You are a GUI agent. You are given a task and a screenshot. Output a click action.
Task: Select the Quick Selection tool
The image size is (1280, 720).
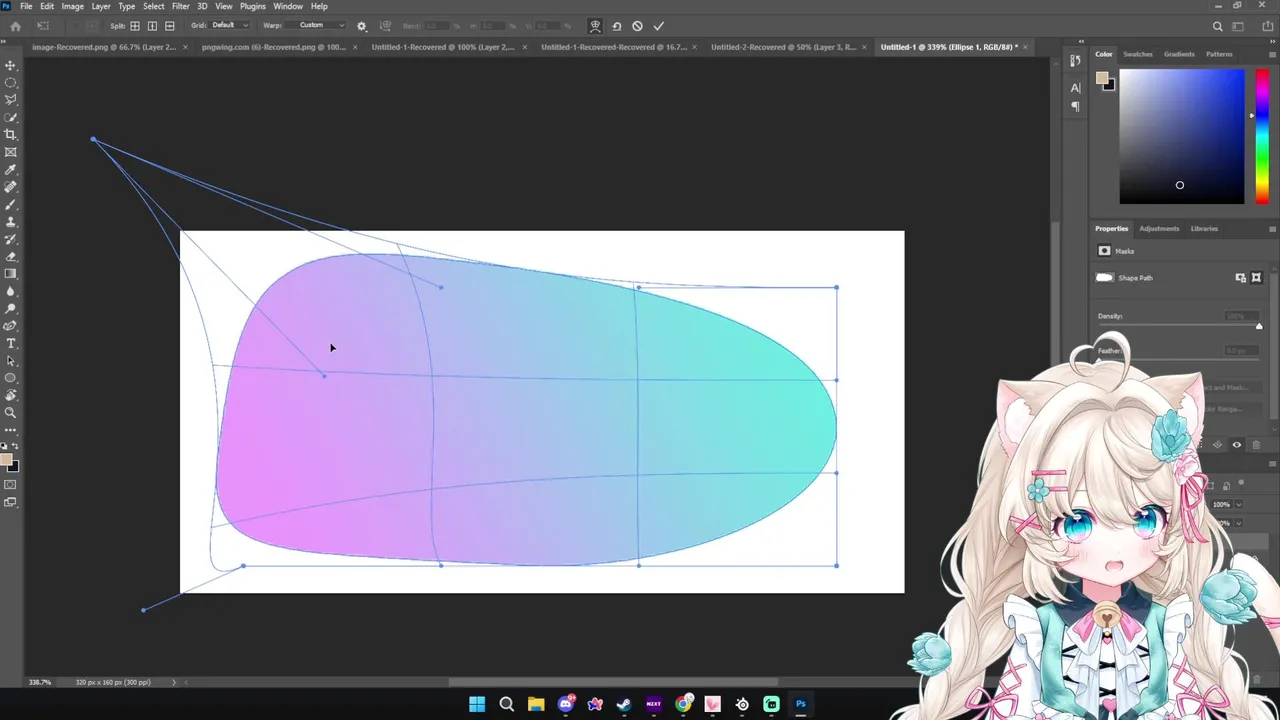11,117
